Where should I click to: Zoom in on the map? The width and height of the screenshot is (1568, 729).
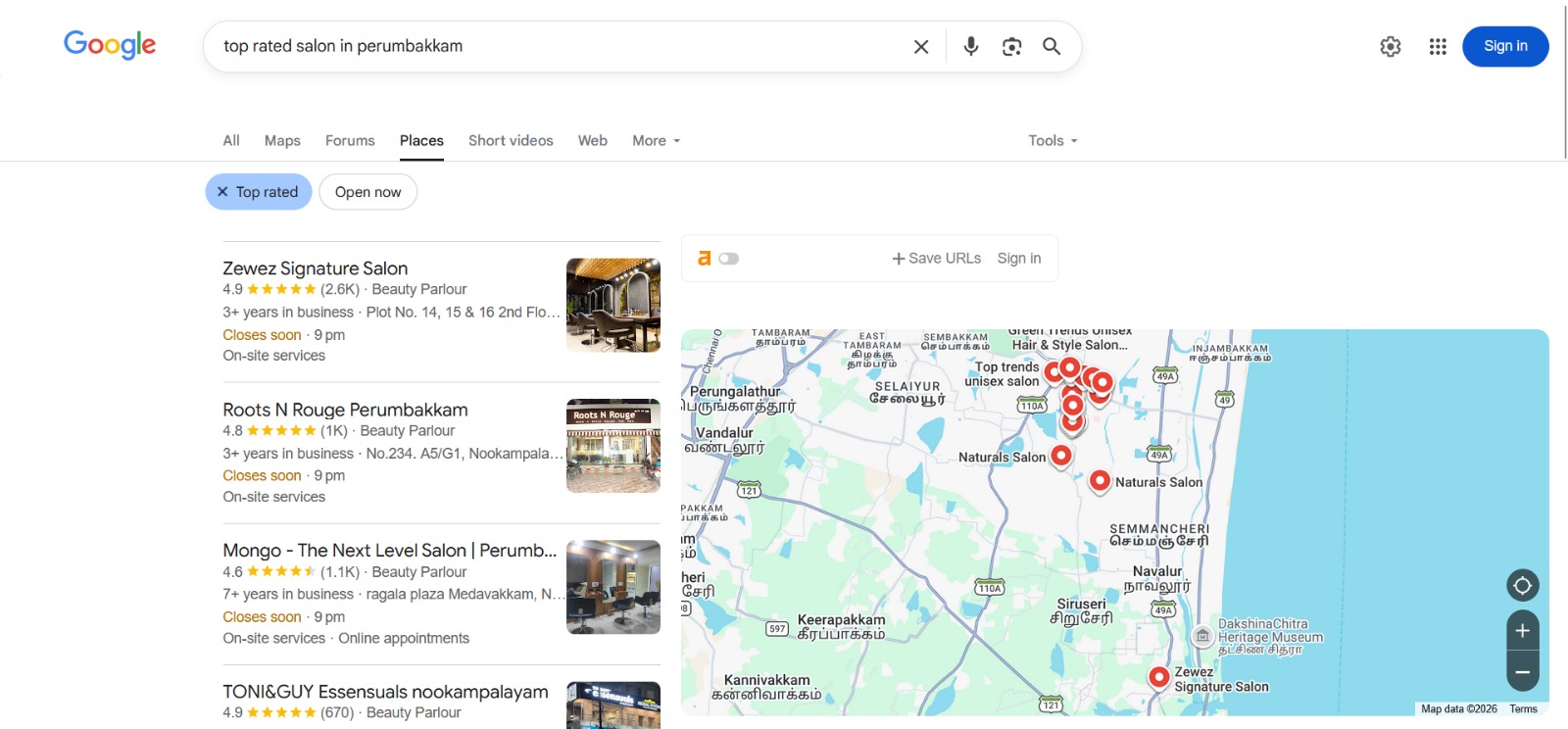click(x=1523, y=630)
